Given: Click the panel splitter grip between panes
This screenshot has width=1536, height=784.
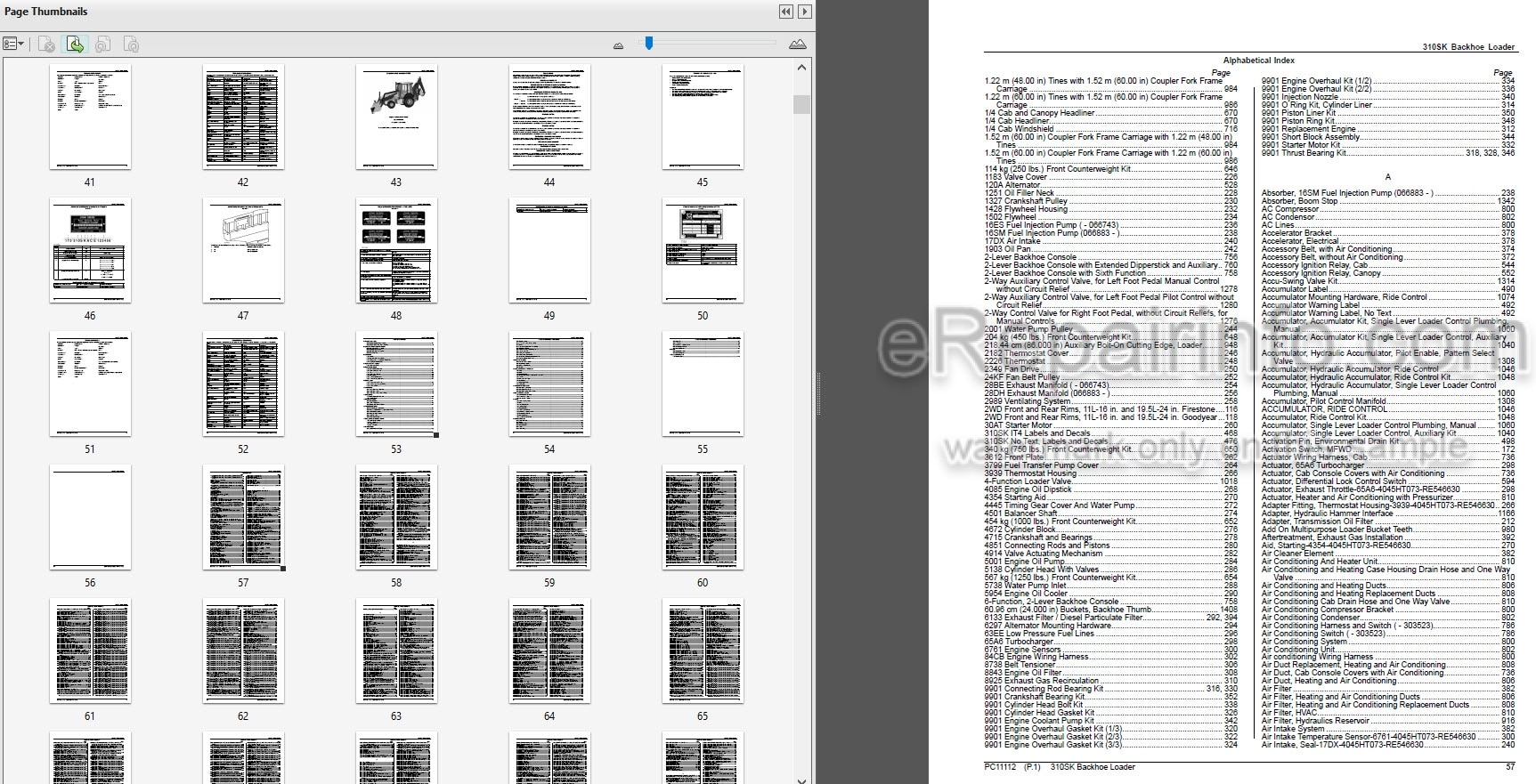Looking at the screenshot, I should tap(818, 394).
